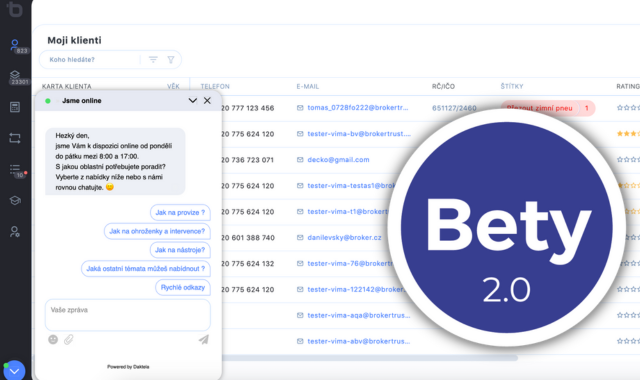This screenshot has width=640, height=380.
Task: Click the app logo at sidebar top
Action: coord(15,9)
